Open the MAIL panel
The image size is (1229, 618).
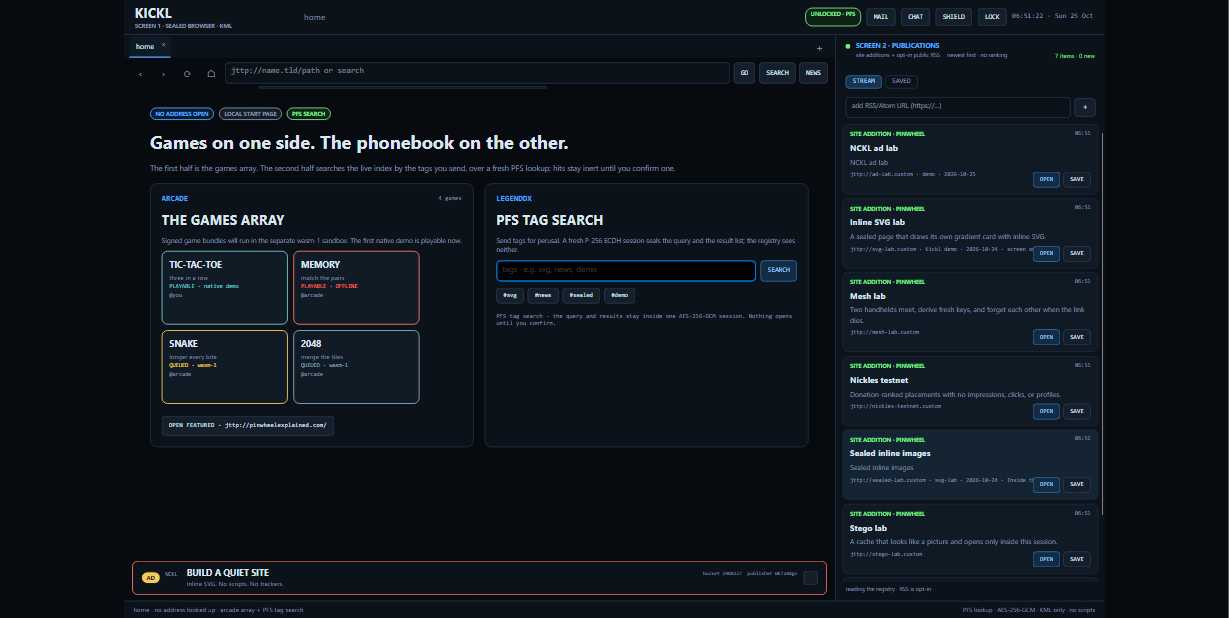click(880, 16)
